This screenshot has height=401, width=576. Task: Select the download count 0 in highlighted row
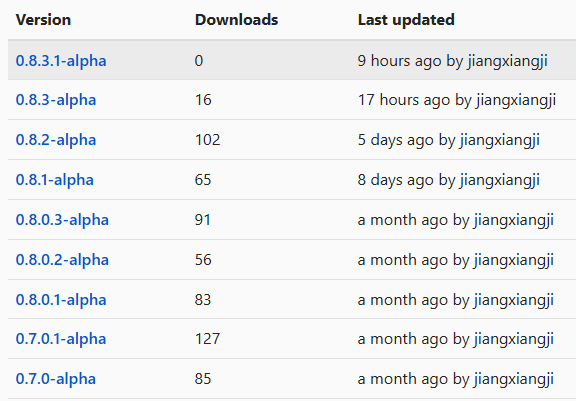pos(199,61)
